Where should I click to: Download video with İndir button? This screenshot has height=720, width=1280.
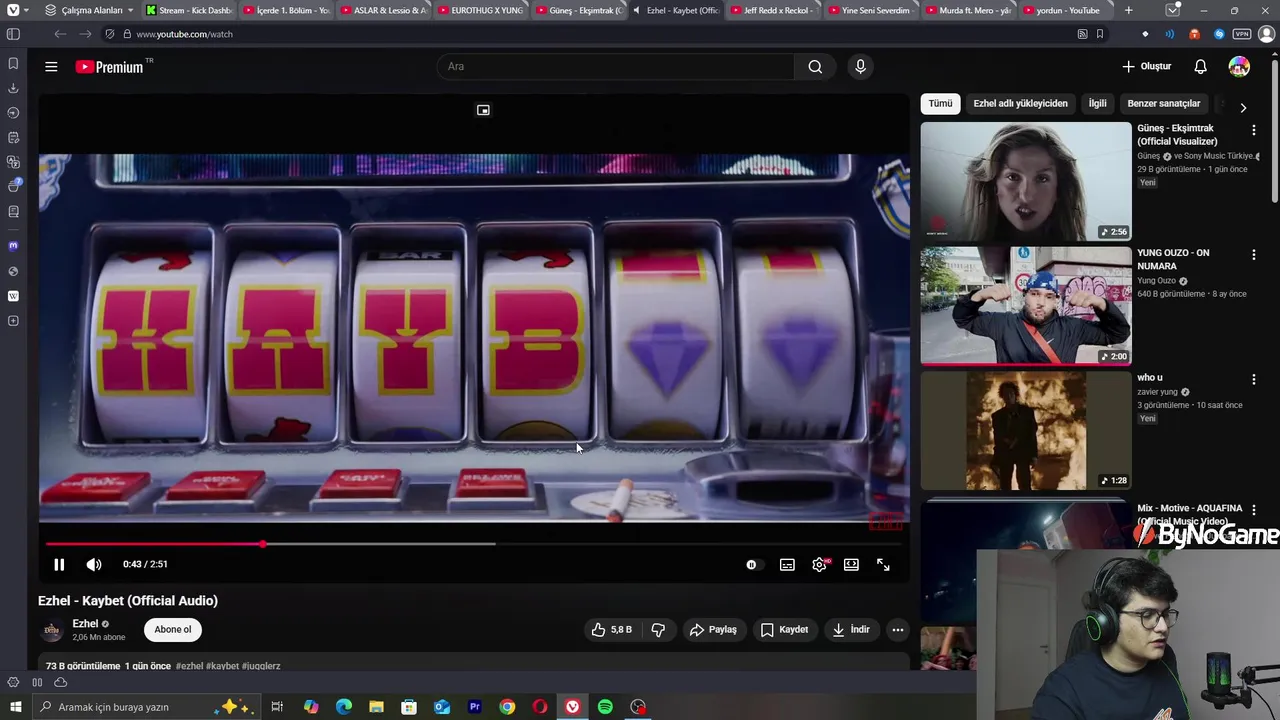[x=851, y=630]
